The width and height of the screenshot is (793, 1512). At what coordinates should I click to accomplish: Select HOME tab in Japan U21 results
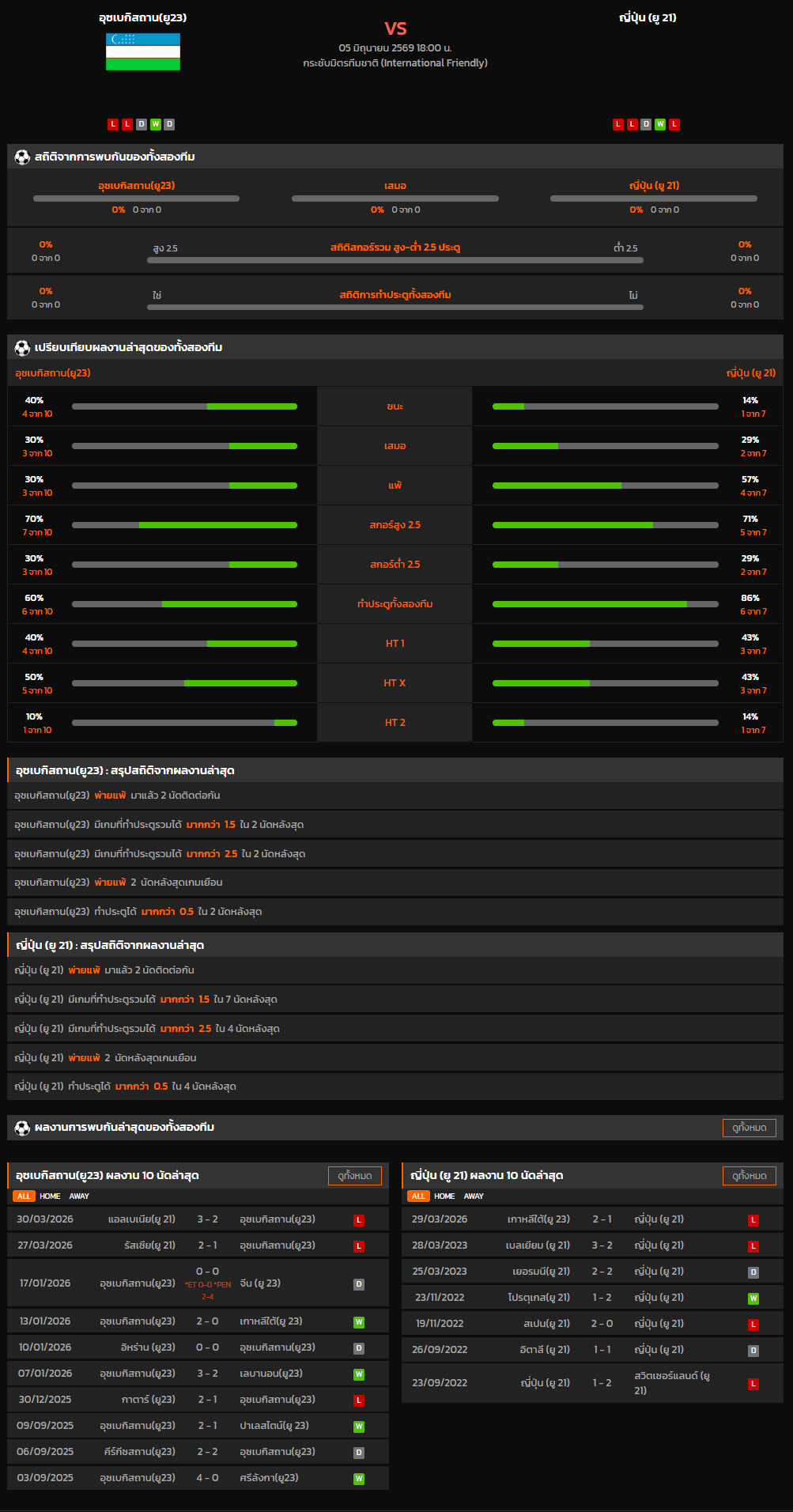point(444,1196)
